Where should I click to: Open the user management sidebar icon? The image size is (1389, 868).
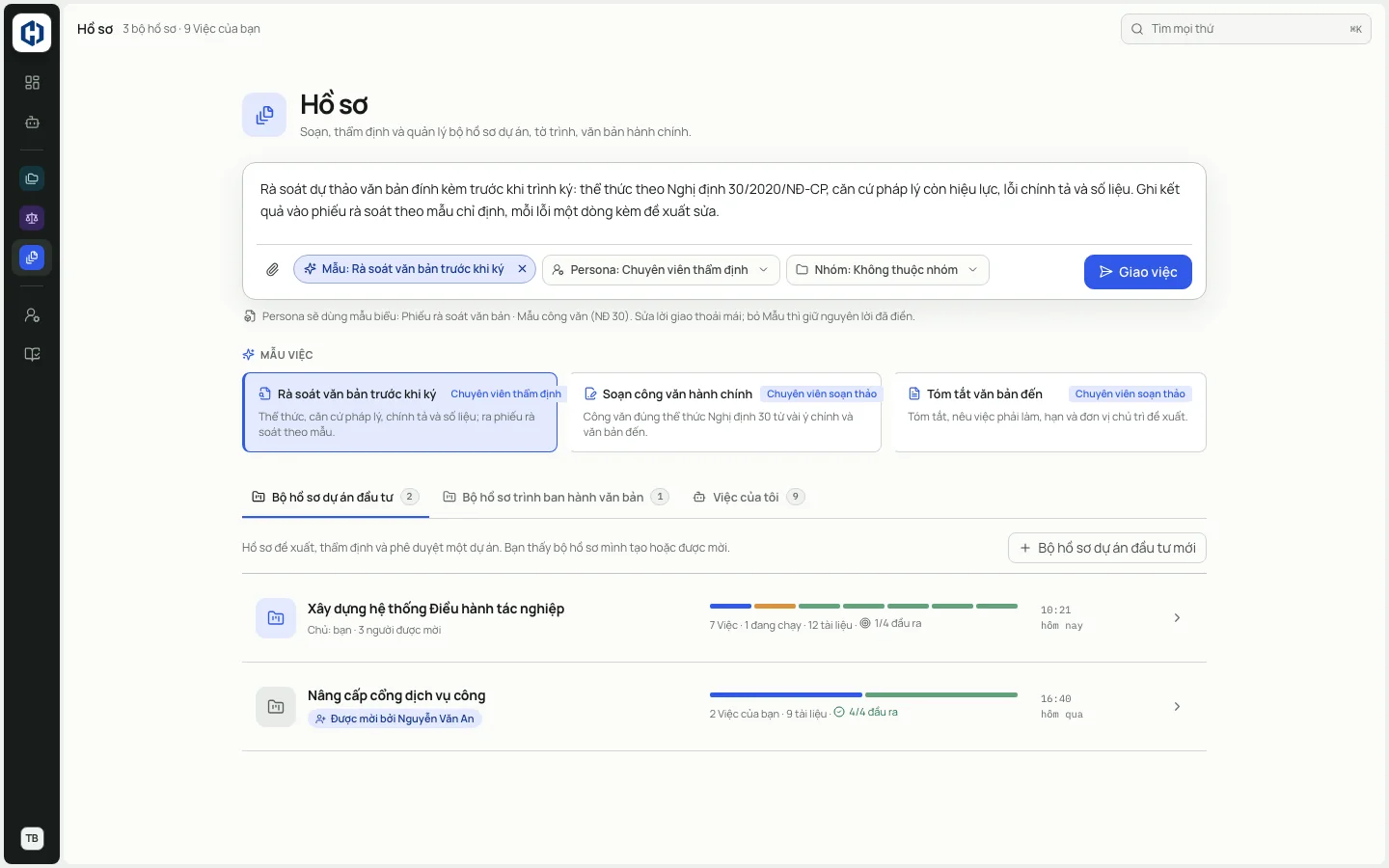click(x=32, y=315)
